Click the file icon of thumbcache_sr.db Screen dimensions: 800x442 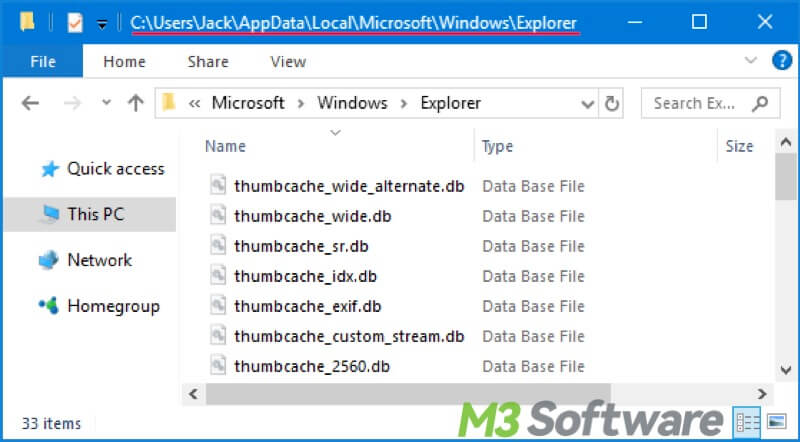[x=218, y=245]
